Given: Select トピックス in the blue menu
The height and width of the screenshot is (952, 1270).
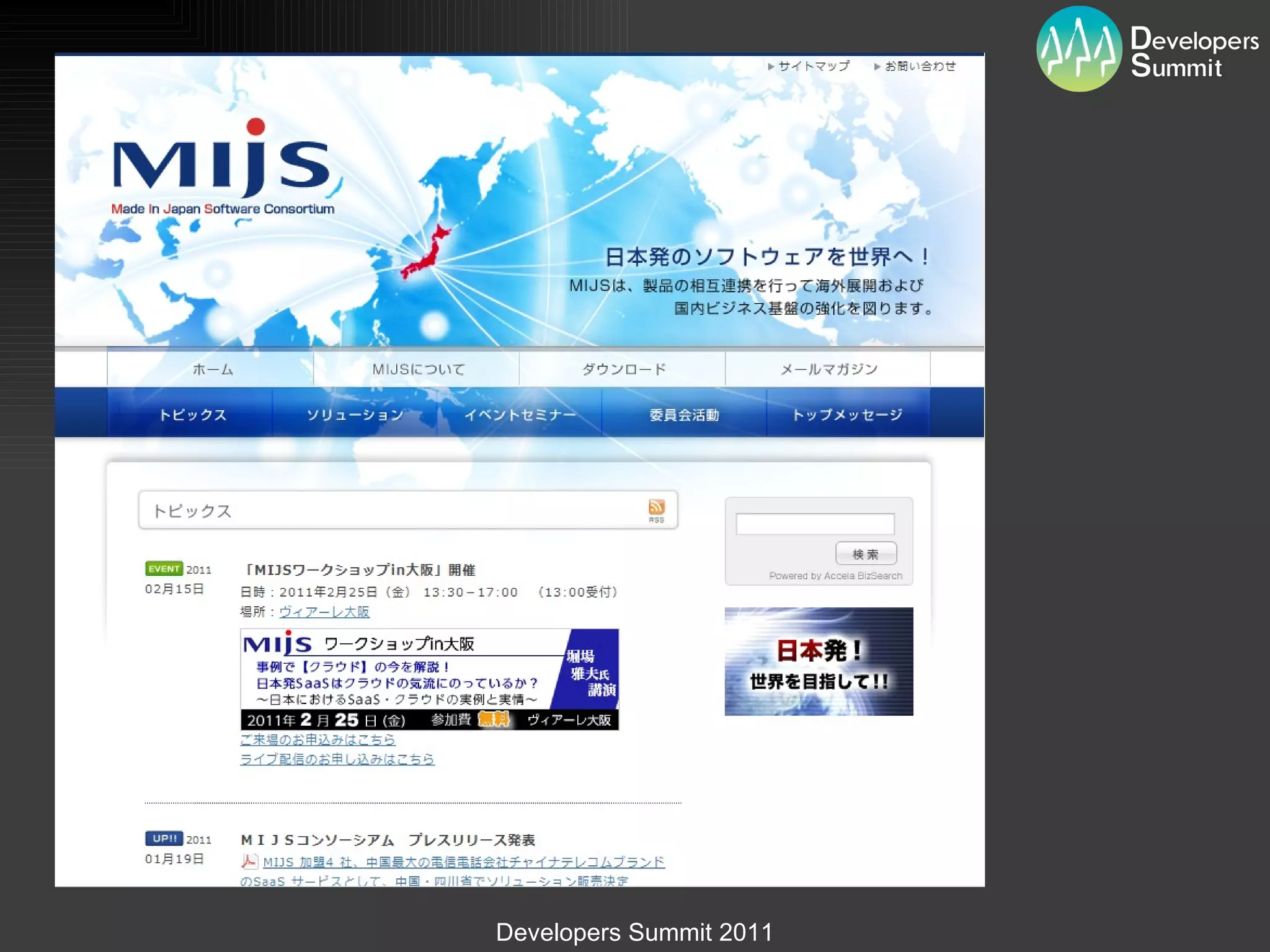Looking at the screenshot, I should click(x=192, y=415).
